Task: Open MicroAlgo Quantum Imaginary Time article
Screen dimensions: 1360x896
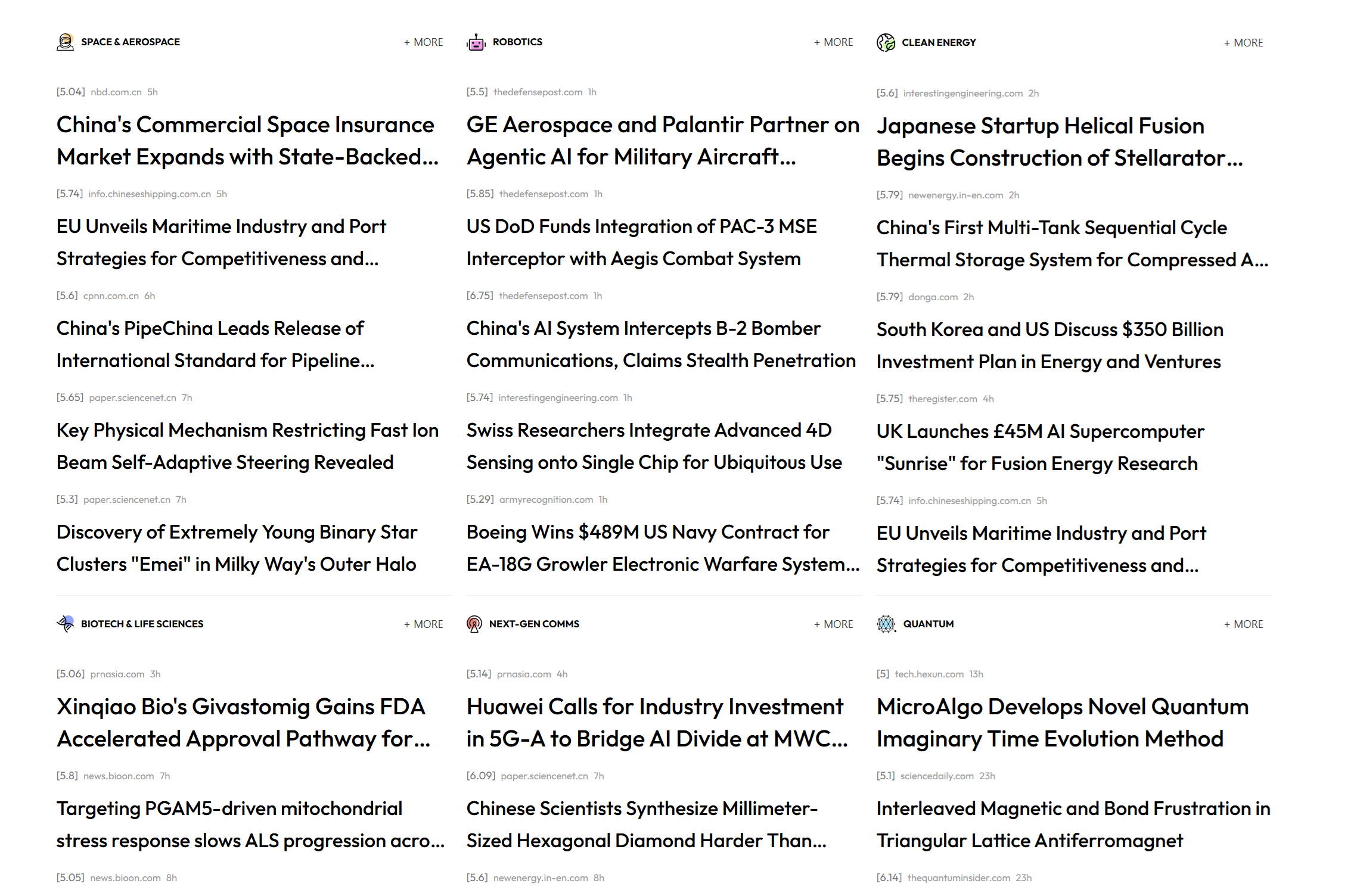Action: point(1062,723)
